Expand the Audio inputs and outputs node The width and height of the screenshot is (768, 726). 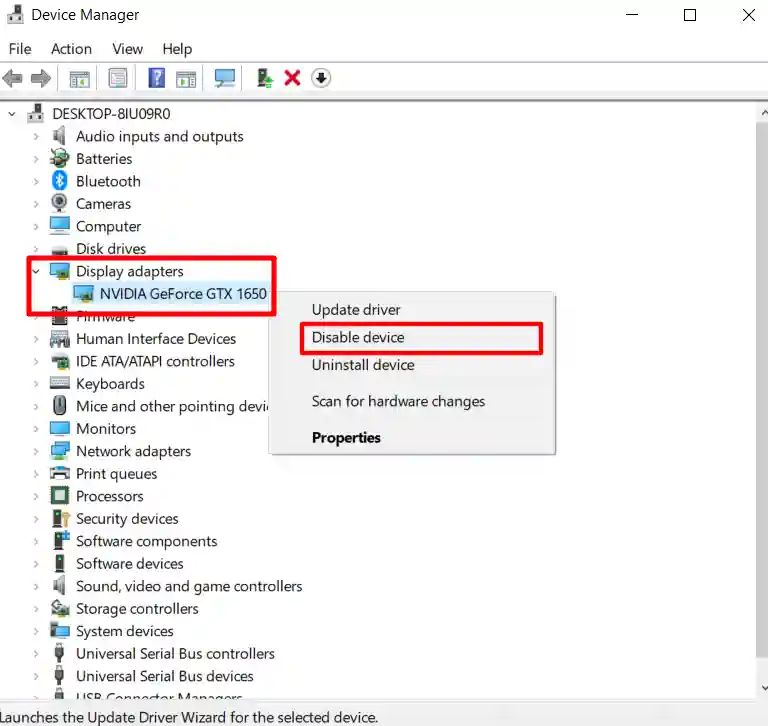pos(36,137)
